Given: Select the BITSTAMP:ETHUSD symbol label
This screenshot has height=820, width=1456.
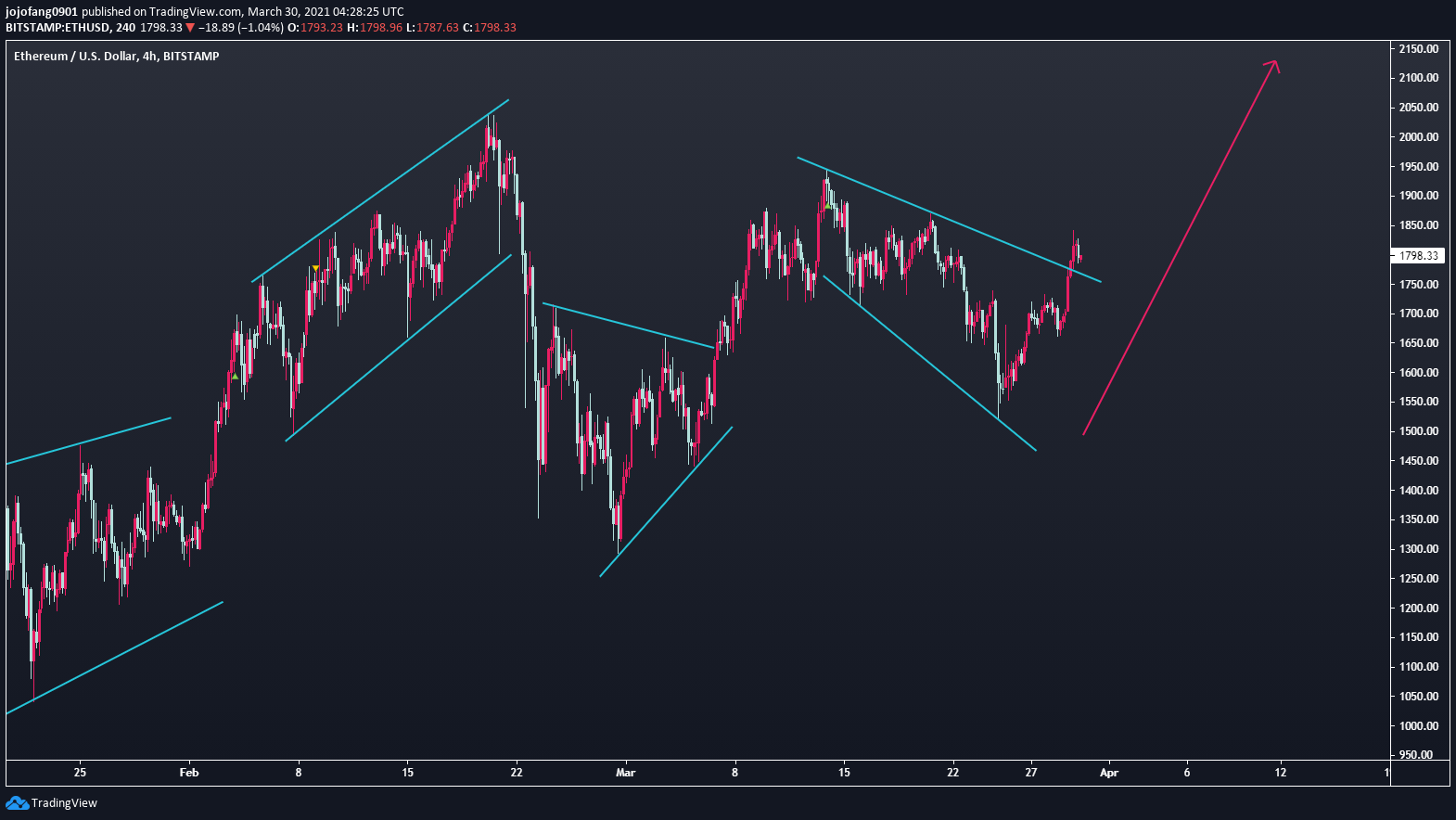Looking at the screenshot, I should (x=57, y=28).
